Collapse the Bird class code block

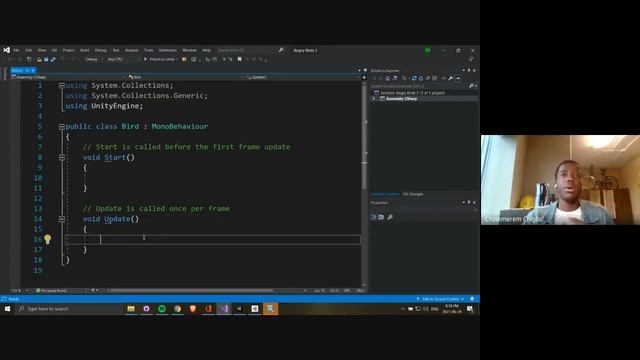point(62,127)
